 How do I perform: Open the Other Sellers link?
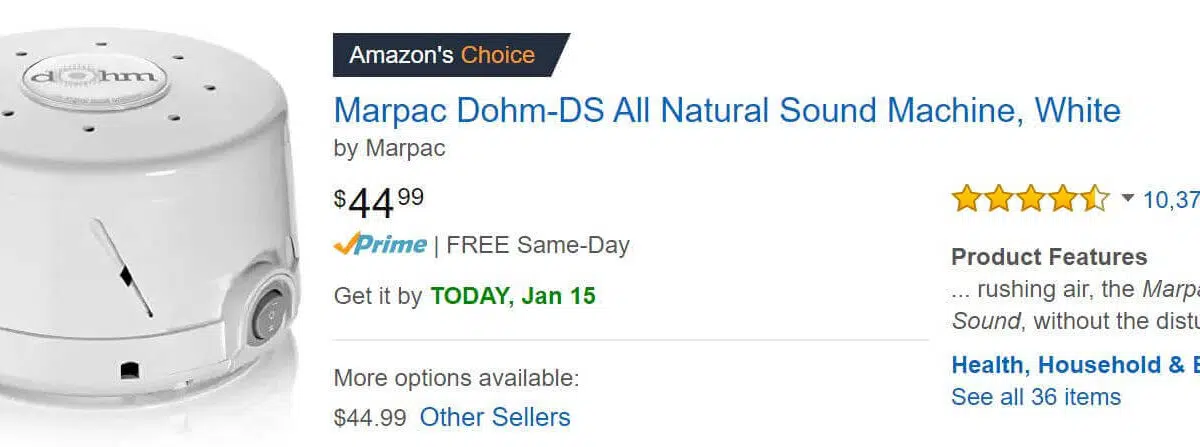click(x=495, y=416)
